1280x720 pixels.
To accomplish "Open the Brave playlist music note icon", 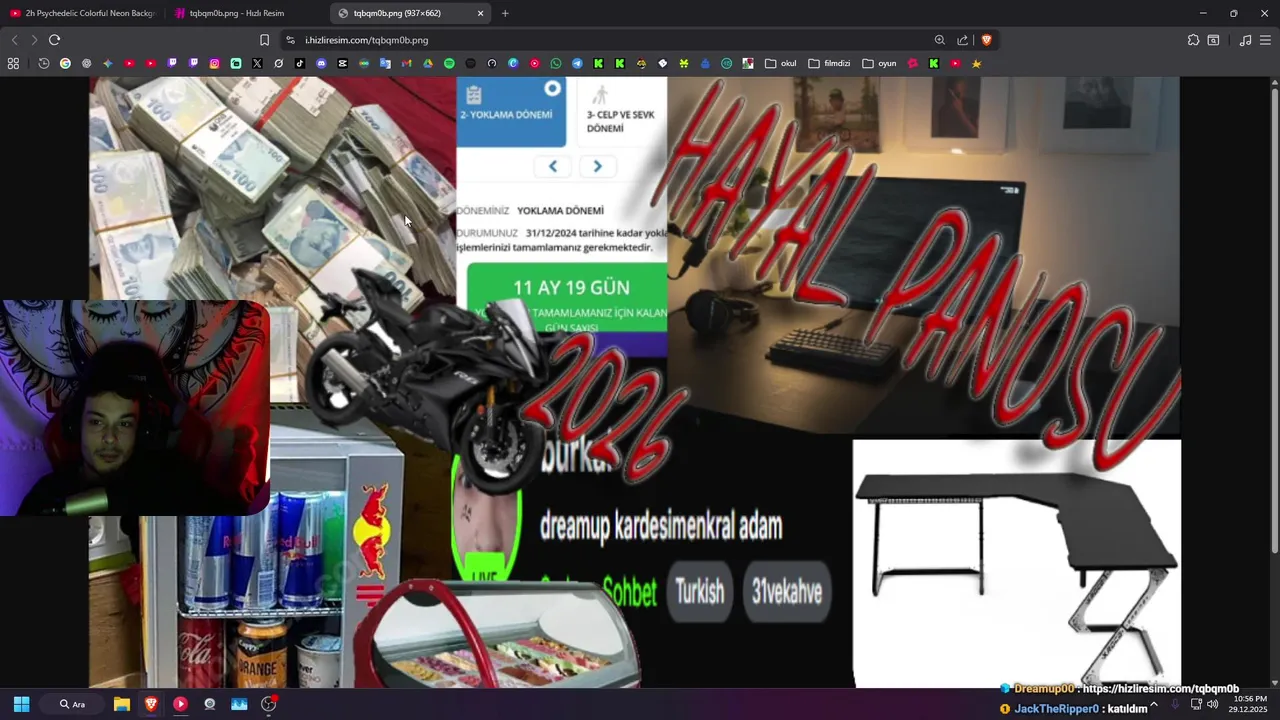I will 1245,40.
